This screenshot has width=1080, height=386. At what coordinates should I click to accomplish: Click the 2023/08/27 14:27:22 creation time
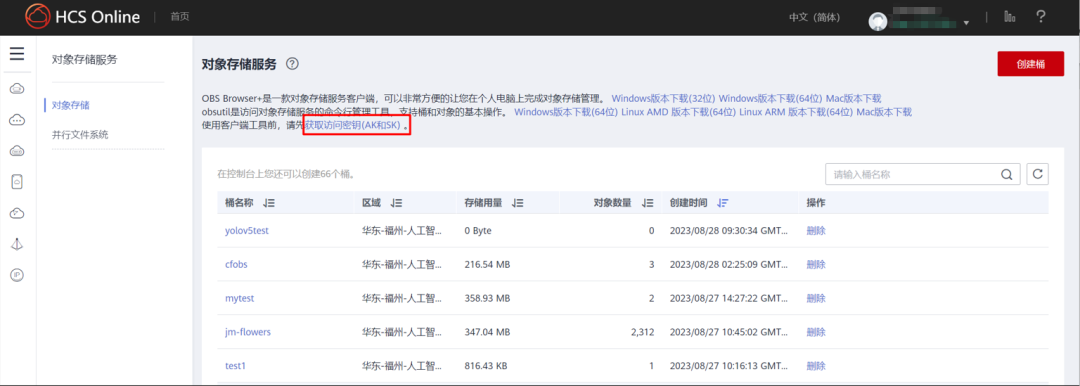[x=728, y=298]
